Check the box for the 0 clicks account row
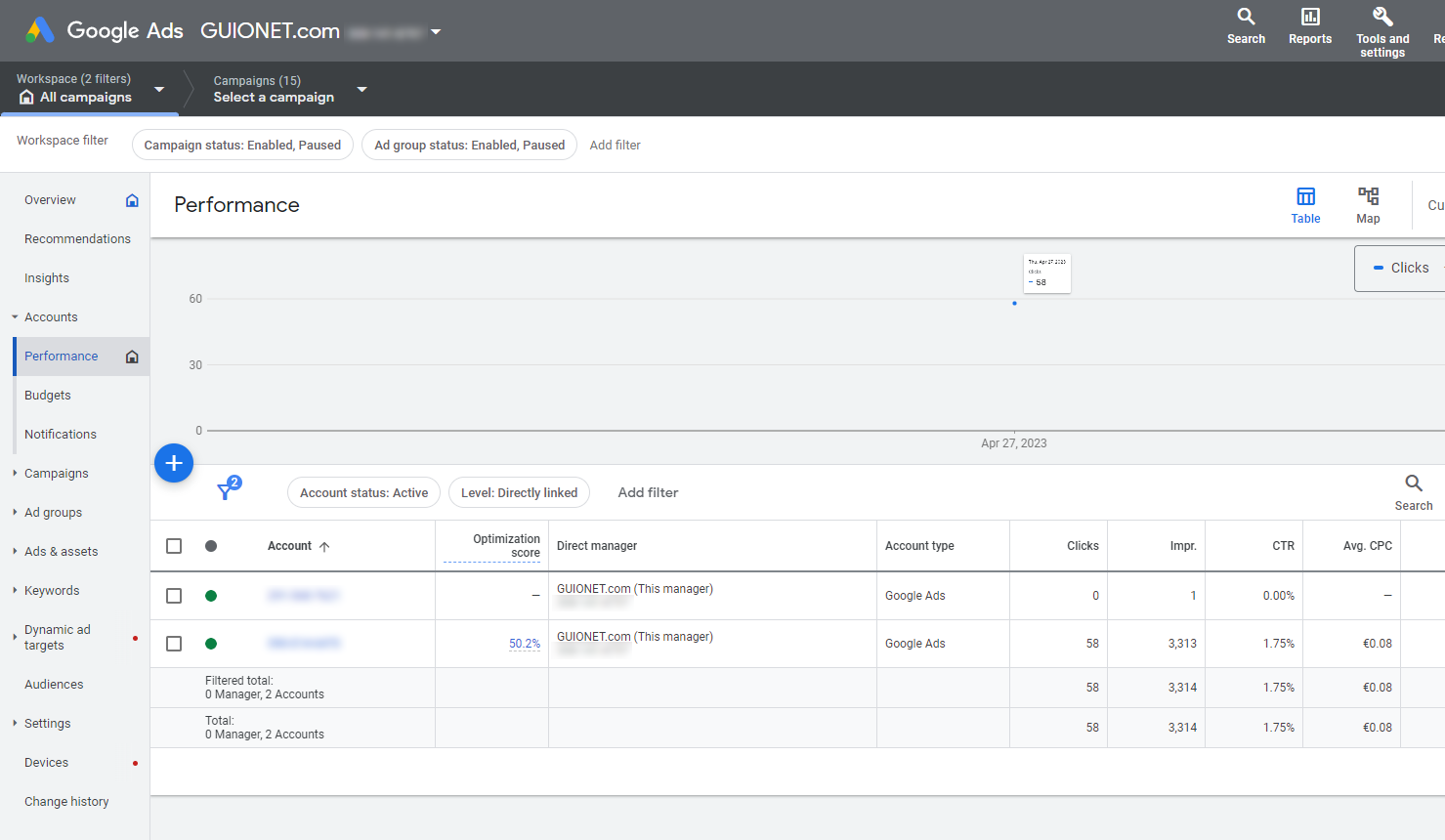 [174, 596]
